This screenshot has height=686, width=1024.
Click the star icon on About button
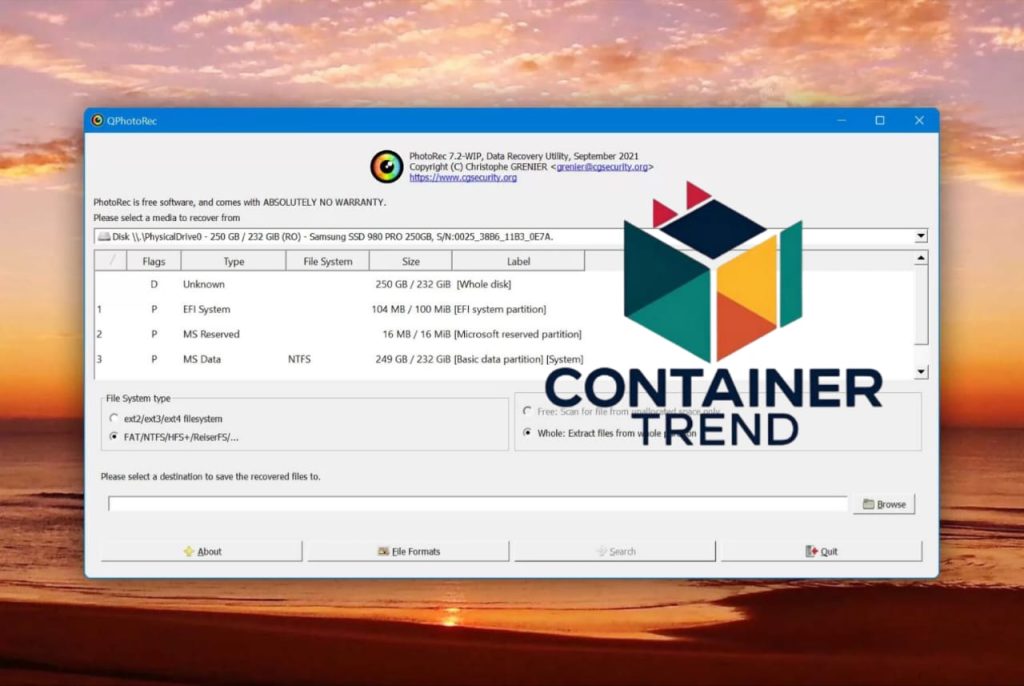point(189,551)
